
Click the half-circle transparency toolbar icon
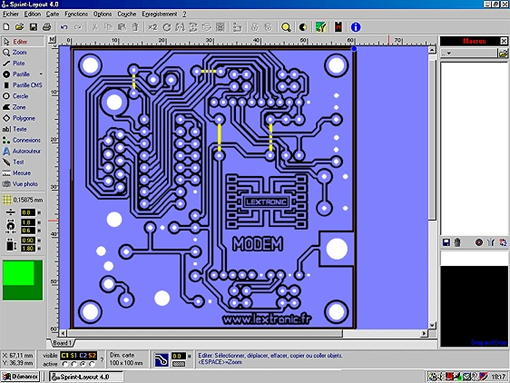(303, 27)
